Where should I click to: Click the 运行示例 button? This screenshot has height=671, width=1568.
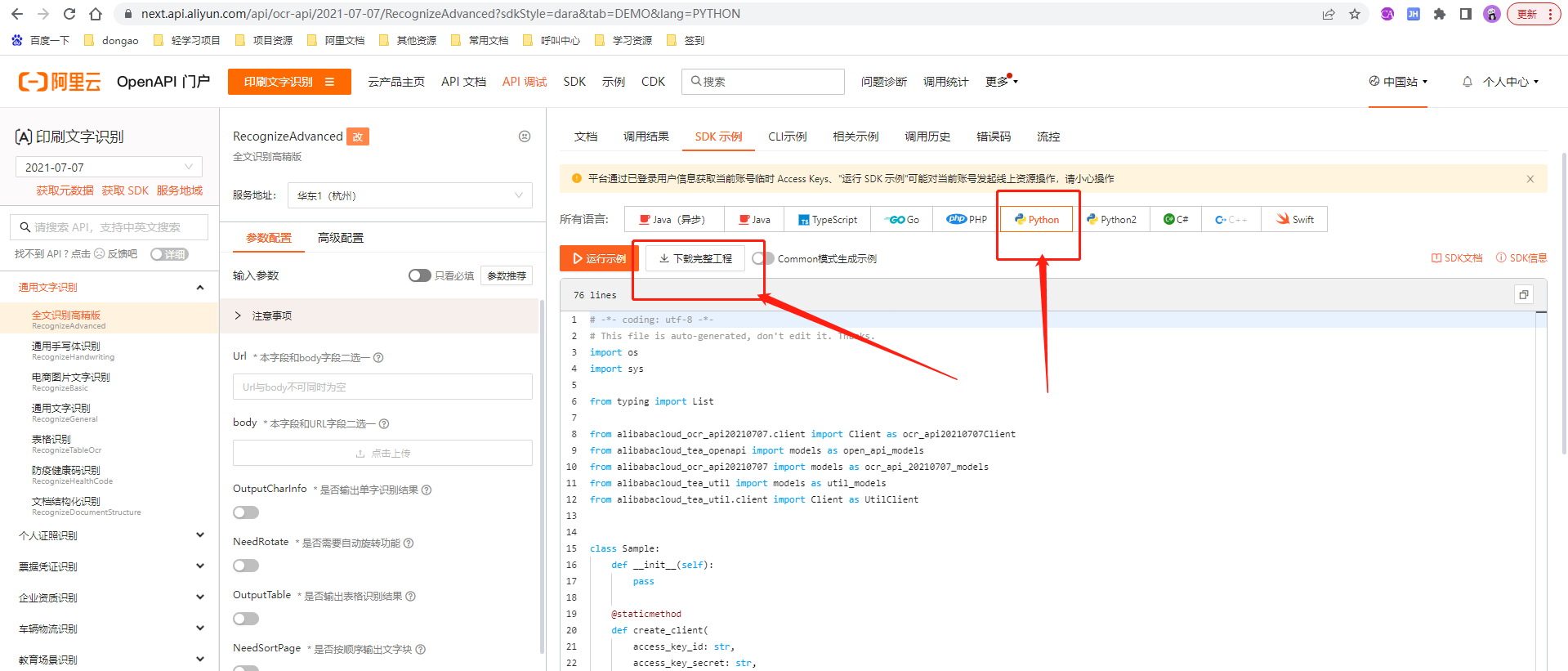598,258
